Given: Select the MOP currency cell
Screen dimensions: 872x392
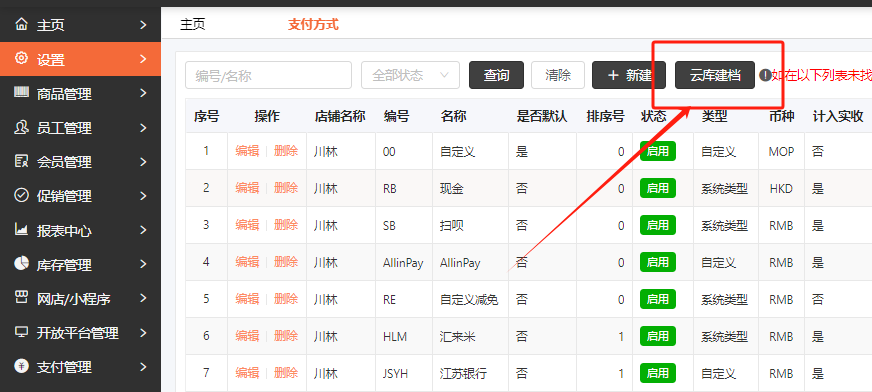Looking at the screenshot, I should click(781, 151).
